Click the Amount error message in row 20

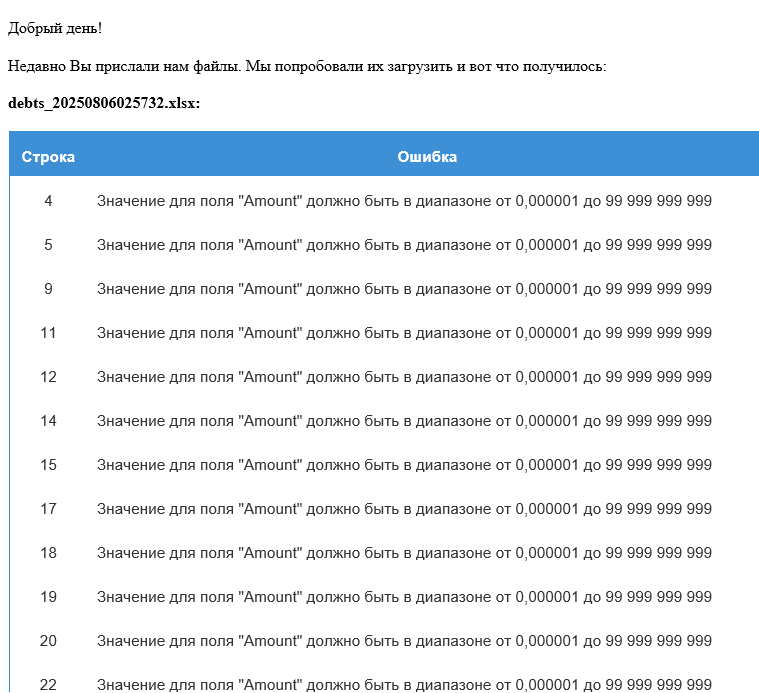coord(404,641)
